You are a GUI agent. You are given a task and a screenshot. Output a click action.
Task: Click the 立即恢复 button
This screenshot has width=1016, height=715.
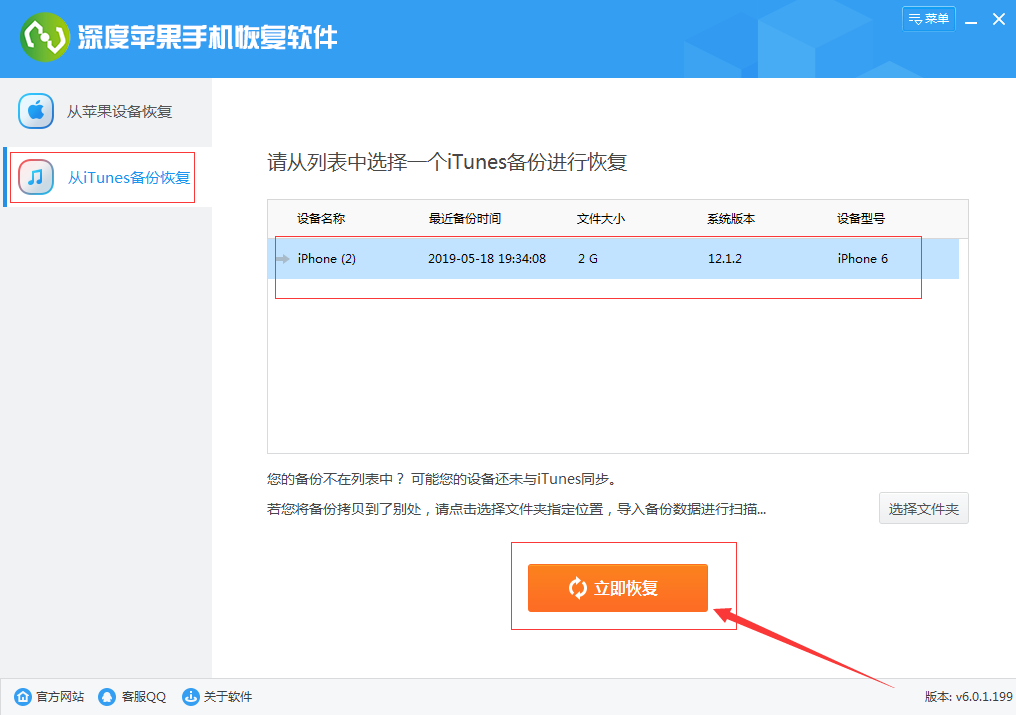tap(618, 588)
